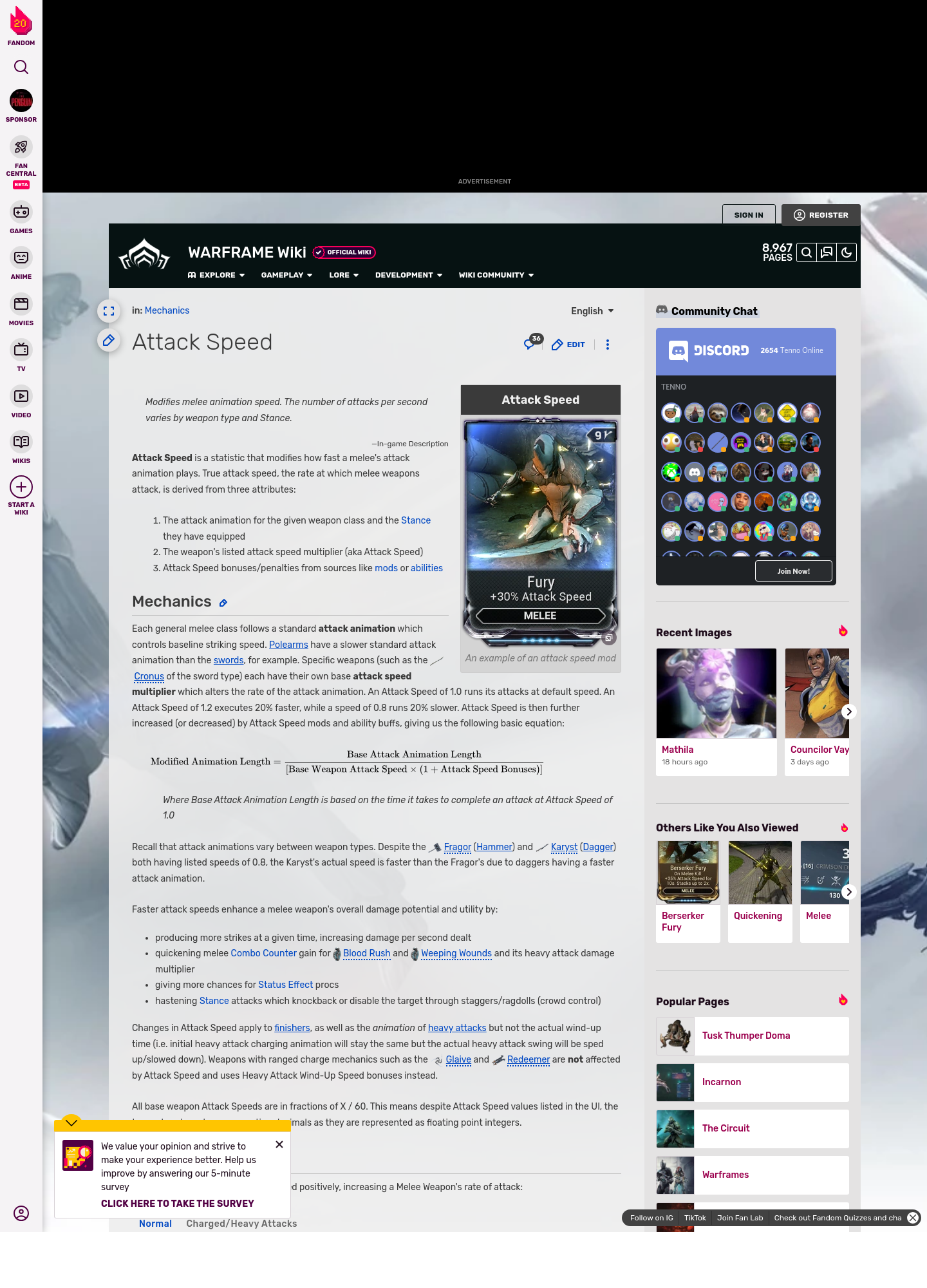The height and width of the screenshot is (1288, 927).
Task: Expand page to full width icon
Action: coord(109,311)
